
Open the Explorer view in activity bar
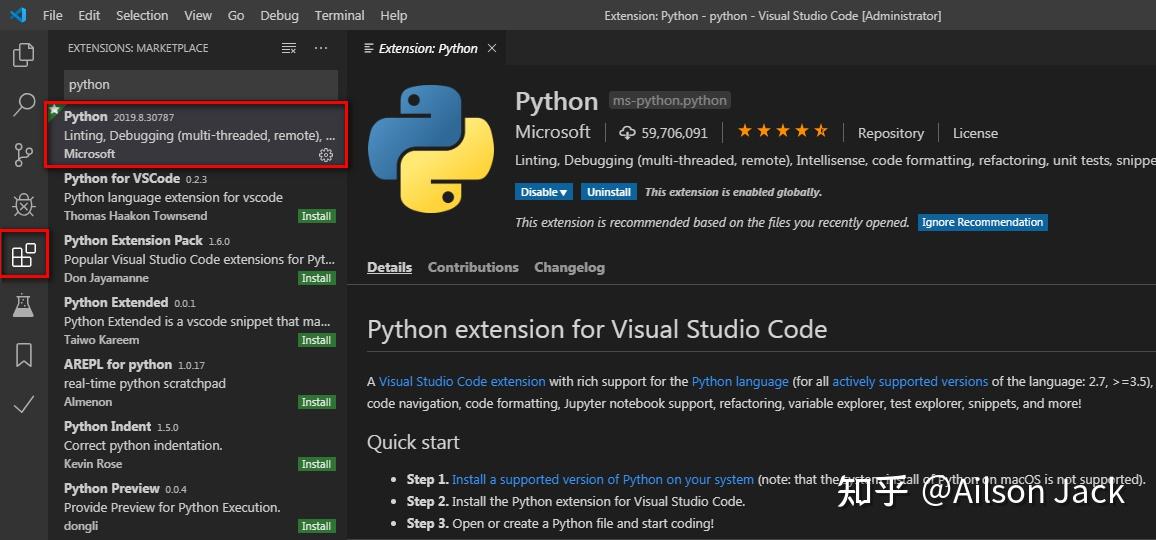pos(24,55)
